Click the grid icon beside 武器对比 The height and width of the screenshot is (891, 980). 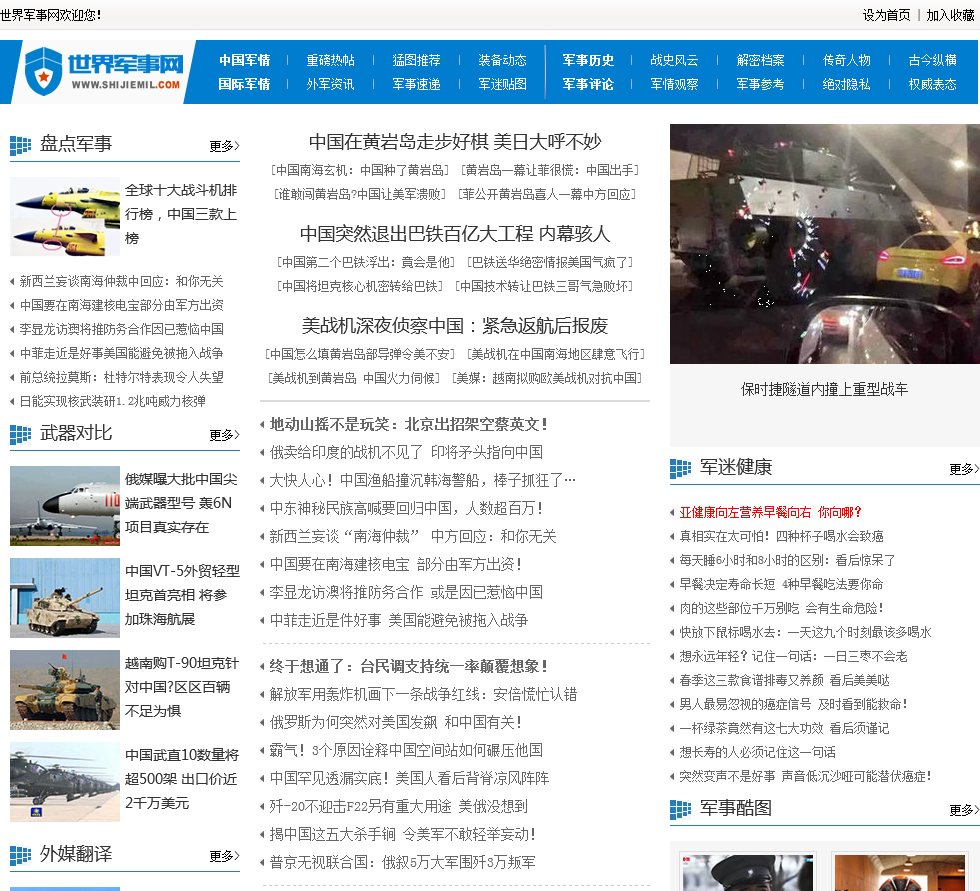point(19,434)
